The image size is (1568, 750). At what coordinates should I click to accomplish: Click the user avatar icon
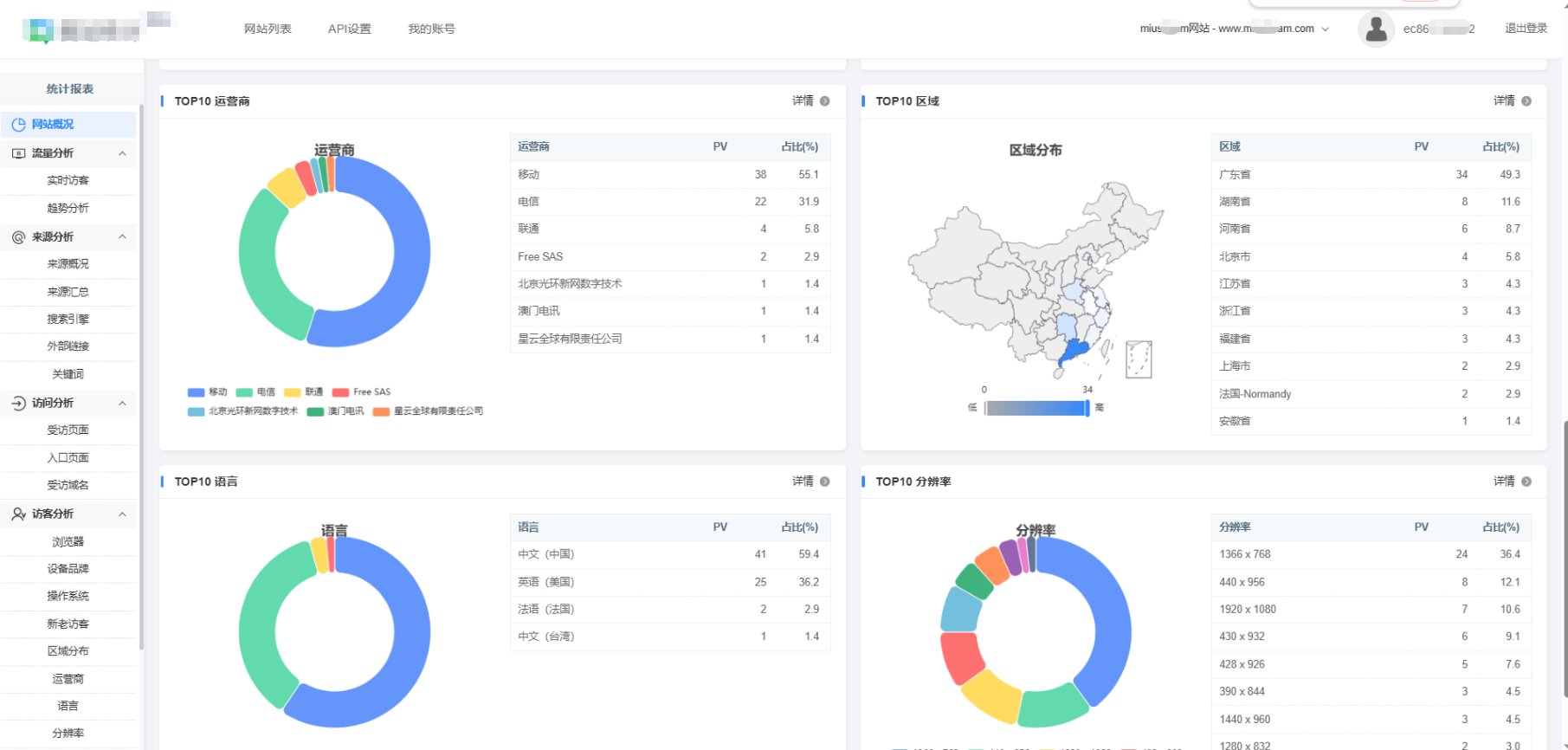pos(1375,29)
